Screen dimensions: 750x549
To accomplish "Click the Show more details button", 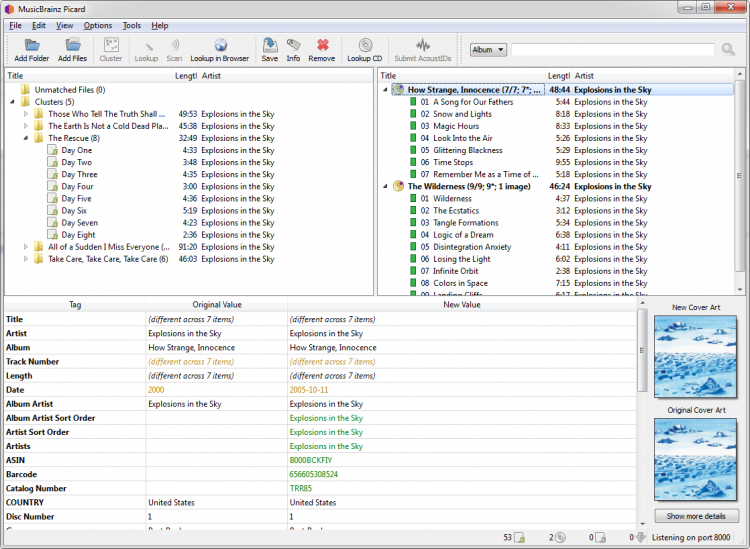I will tap(696, 516).
